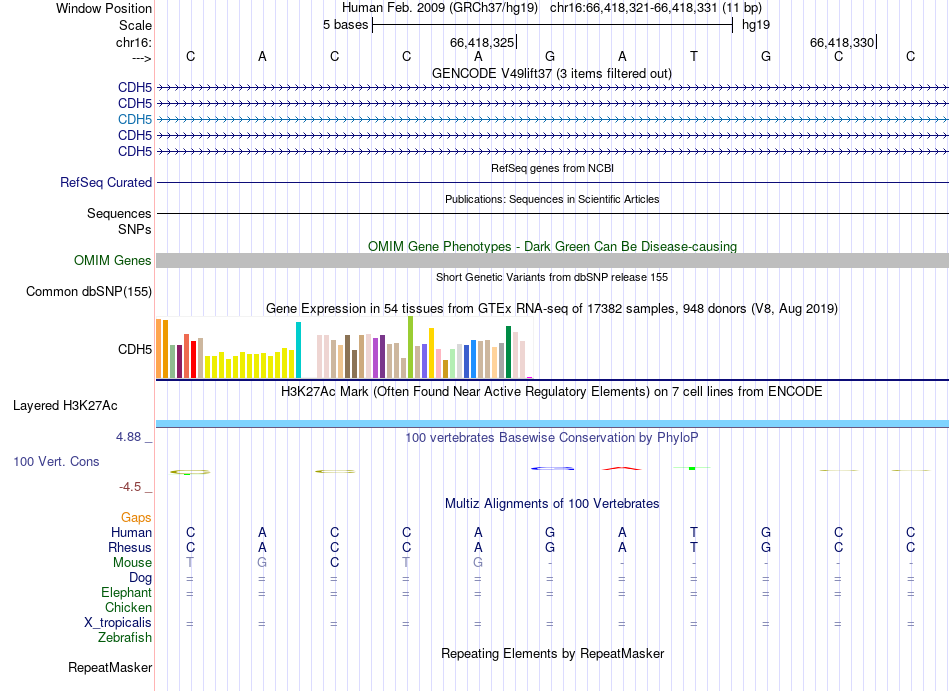Image resolution: width=950 pixels, height=691 pixels.
Task: Click the OMIM Gene Phenotypes track title
Action: coord(553,246)
